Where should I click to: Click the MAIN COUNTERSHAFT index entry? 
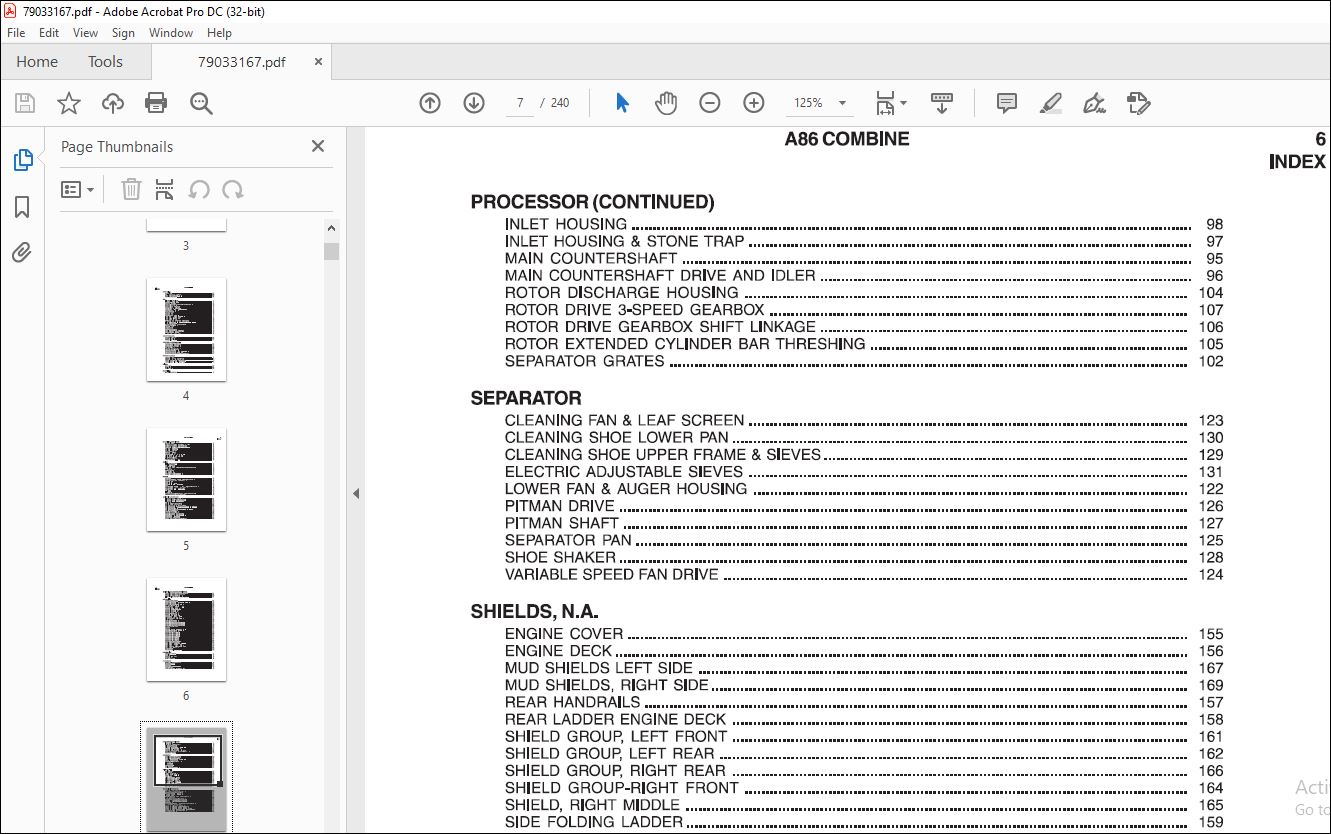863,258
